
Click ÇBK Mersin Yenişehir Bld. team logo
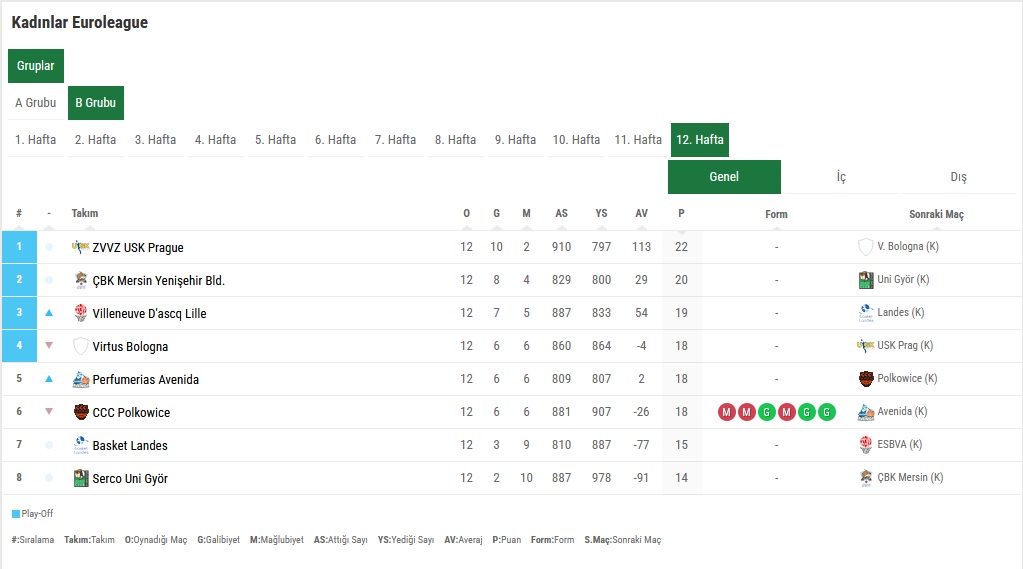click(x=81, y=280)
